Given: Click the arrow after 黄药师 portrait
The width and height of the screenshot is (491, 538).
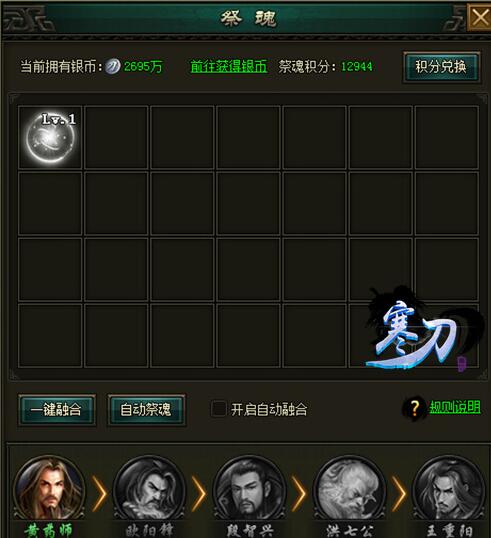Looking at the screenshot, I should click(100, 493).
